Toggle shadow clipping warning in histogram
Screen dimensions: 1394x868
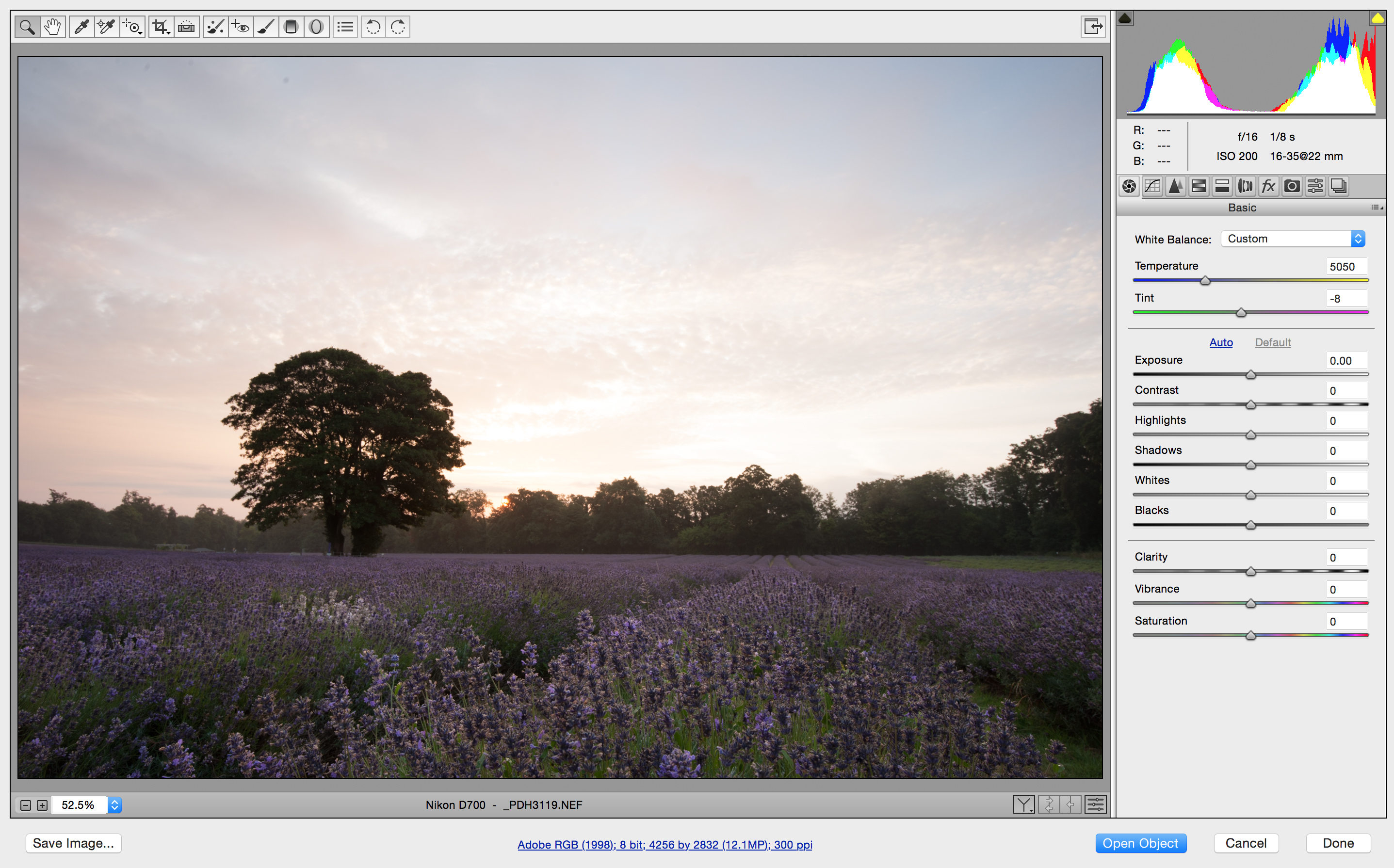click(x=1125, y=18)
